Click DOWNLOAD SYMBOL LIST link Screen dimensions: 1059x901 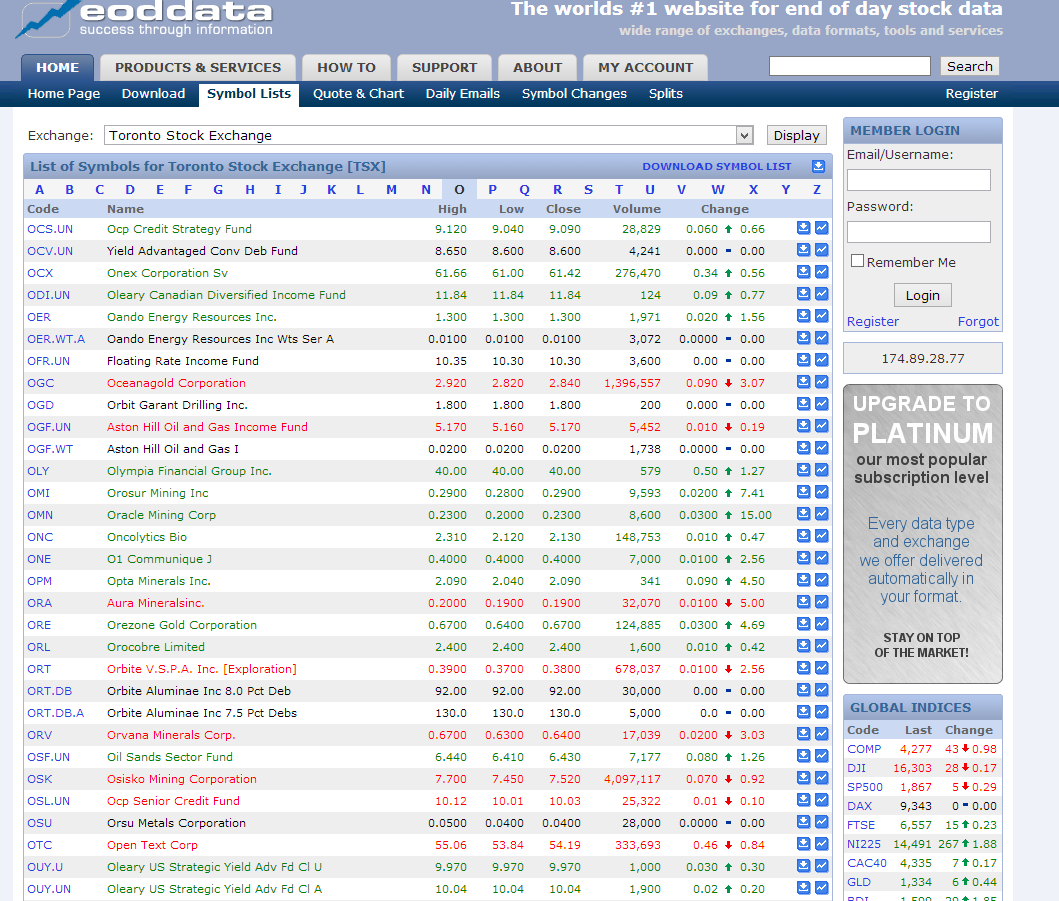click(x=717, y=166)
